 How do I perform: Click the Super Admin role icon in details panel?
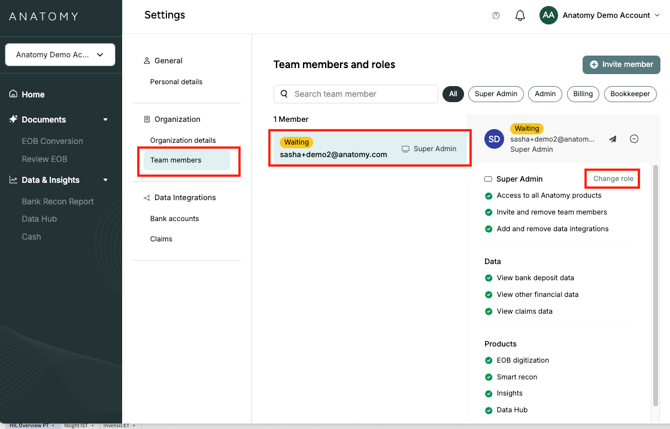488,179
